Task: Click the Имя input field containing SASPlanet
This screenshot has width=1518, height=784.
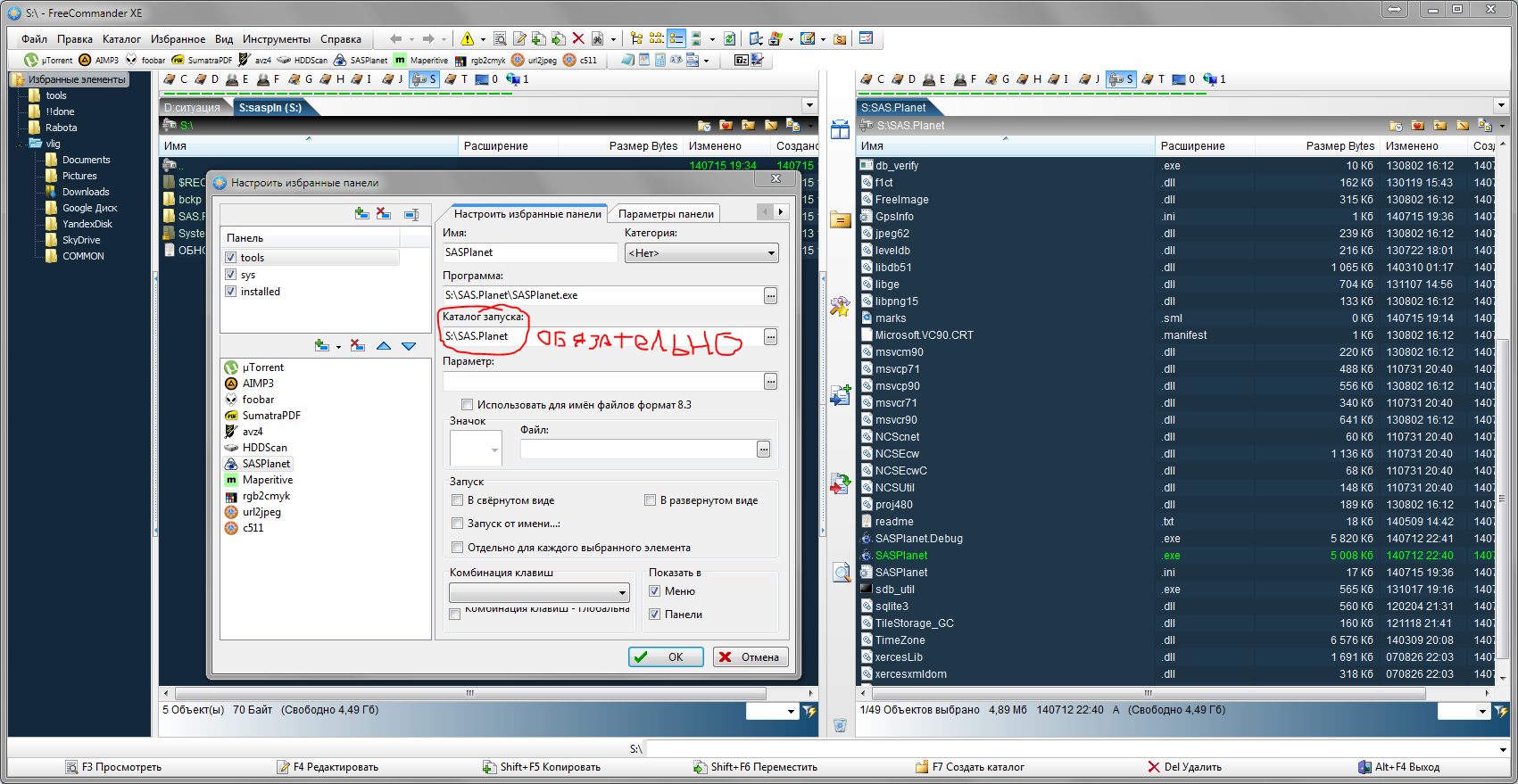Action: [529, 252]
